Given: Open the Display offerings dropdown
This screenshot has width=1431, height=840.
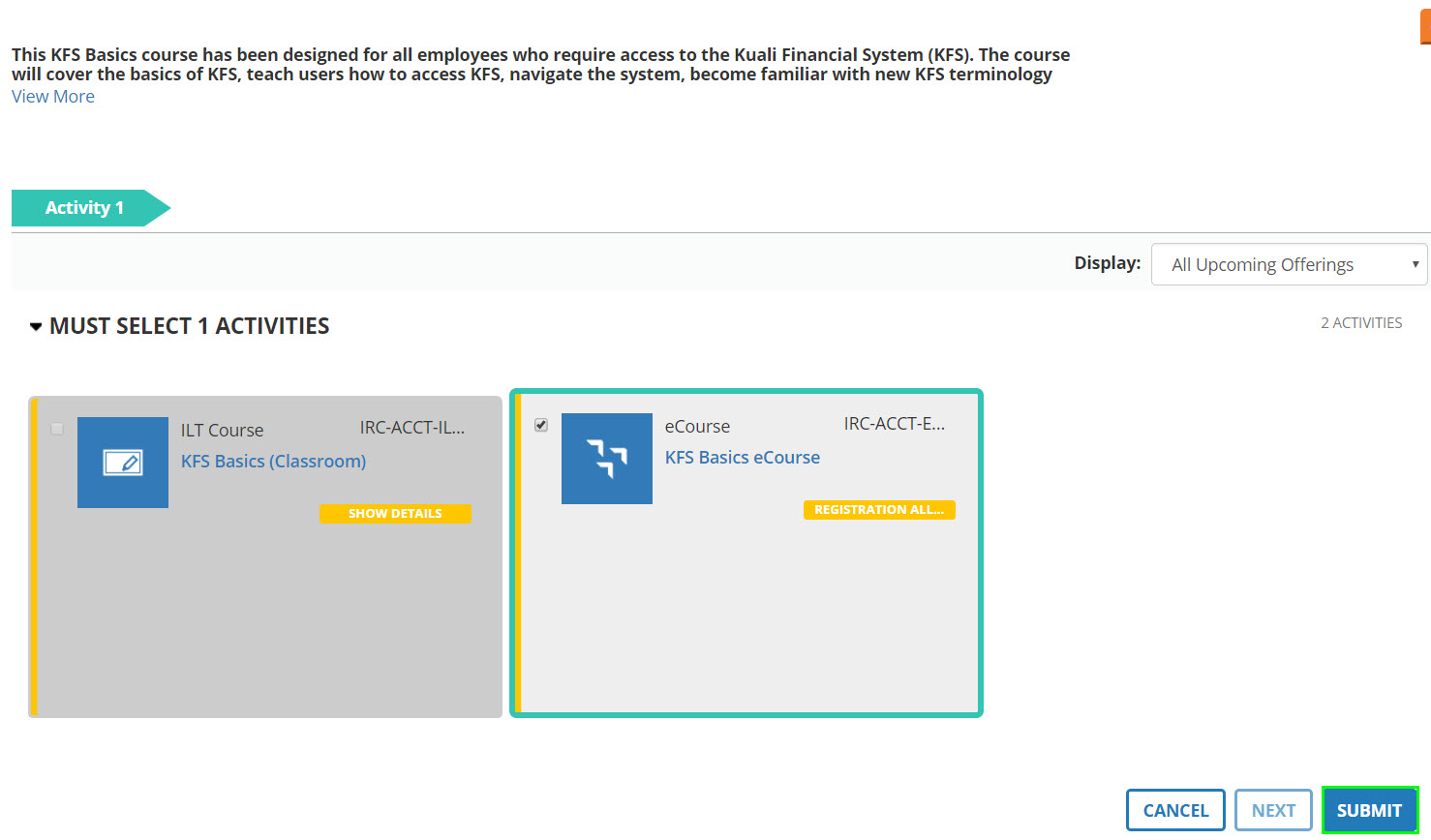Looking at the screenshot, I should pyautogui.click(x=1288, y=264).
